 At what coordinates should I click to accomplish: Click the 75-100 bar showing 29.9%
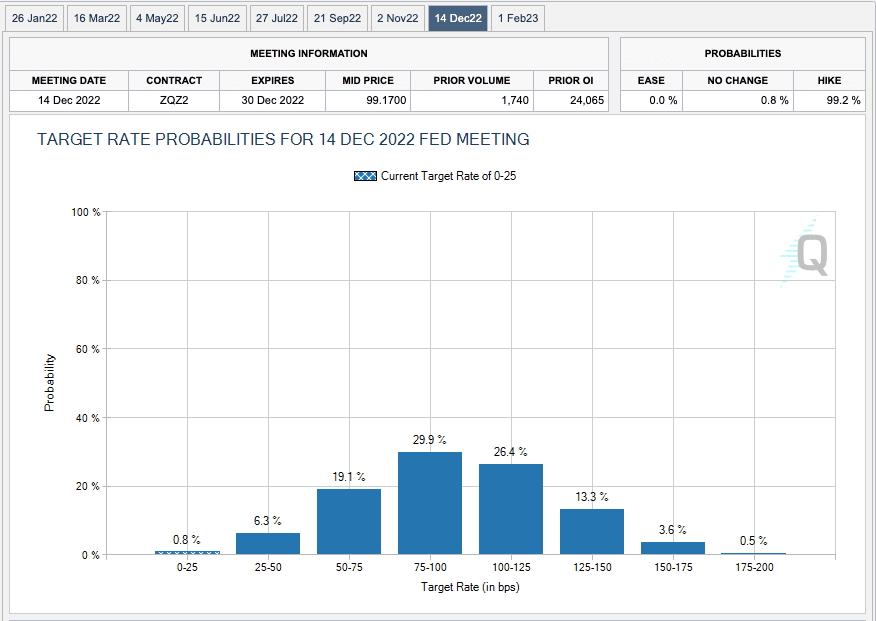pyautogui.click(x=430, y=503)
